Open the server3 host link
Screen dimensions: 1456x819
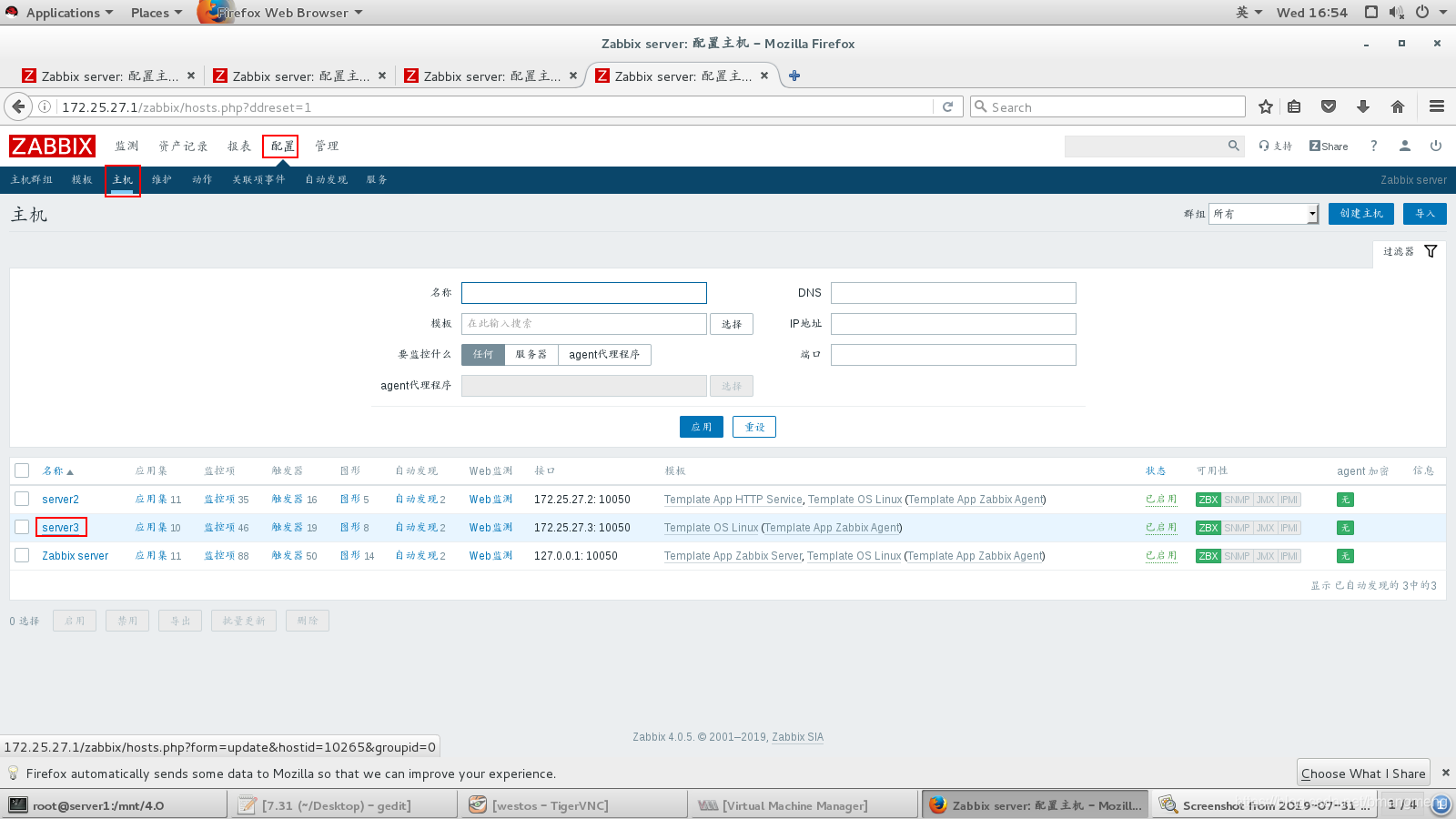coord(60,528)
